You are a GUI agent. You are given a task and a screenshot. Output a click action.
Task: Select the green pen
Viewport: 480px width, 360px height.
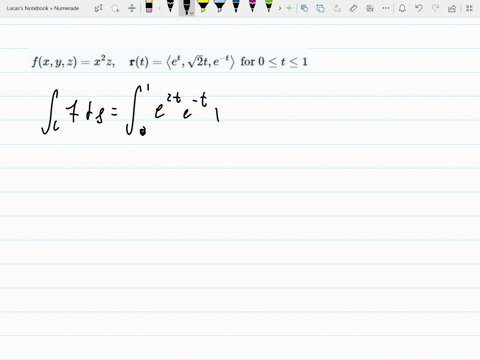[269, 6]
